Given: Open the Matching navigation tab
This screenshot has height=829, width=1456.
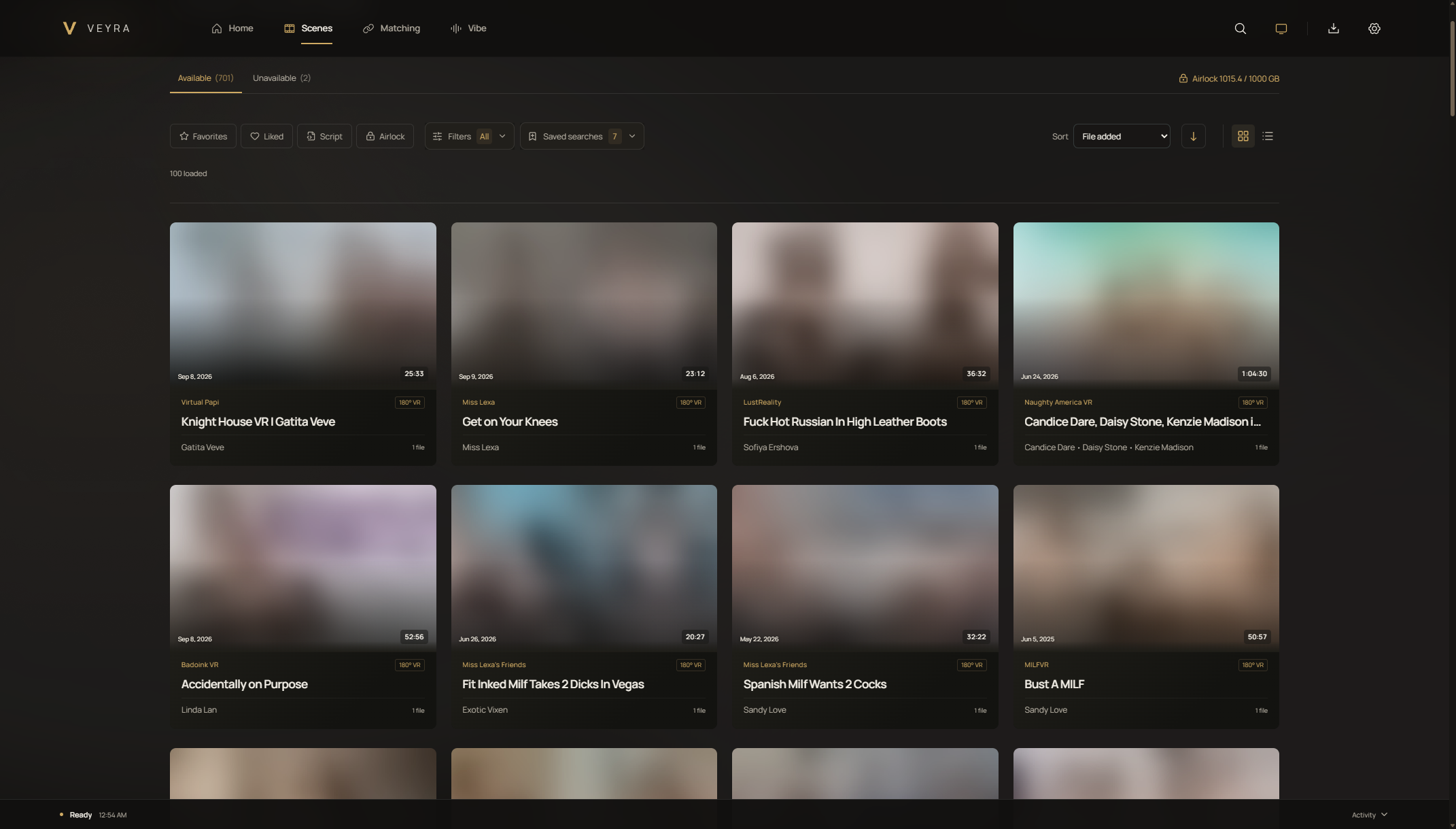Looking at the screenshot, I should (392, 29).
